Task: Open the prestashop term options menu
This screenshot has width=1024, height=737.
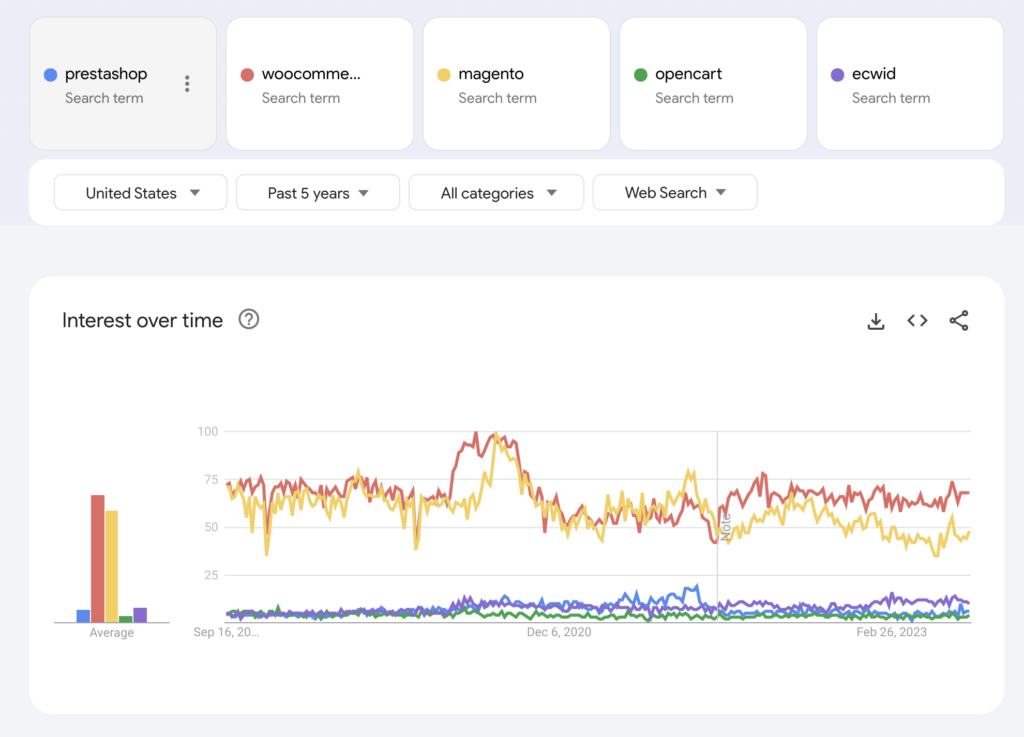Action: coord(187,84)
